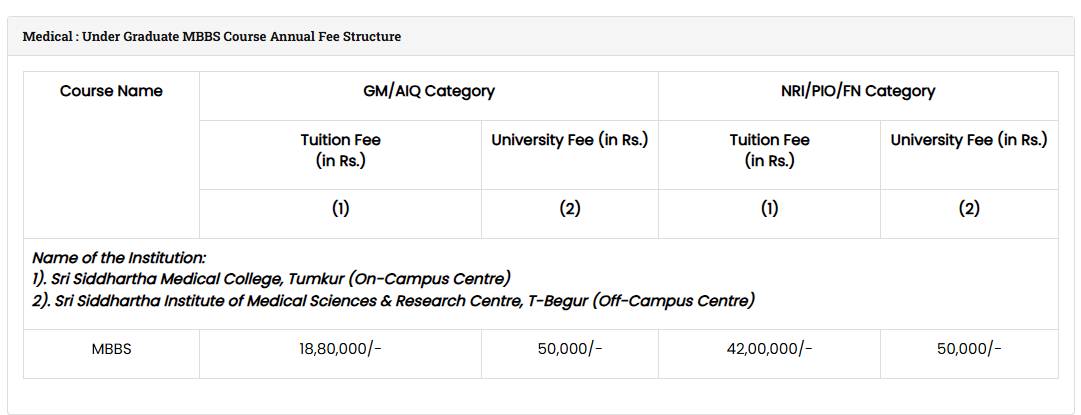The width and height of the screenshot is (1081, 415).
Task: Select the Course Name column header
Action: [x=111, y=91]
